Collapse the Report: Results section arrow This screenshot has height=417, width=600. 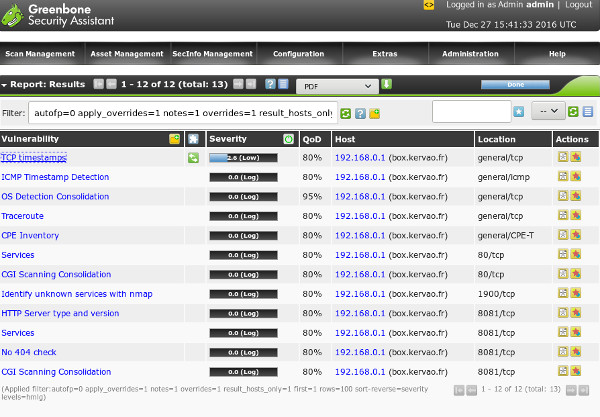[5, 86]
